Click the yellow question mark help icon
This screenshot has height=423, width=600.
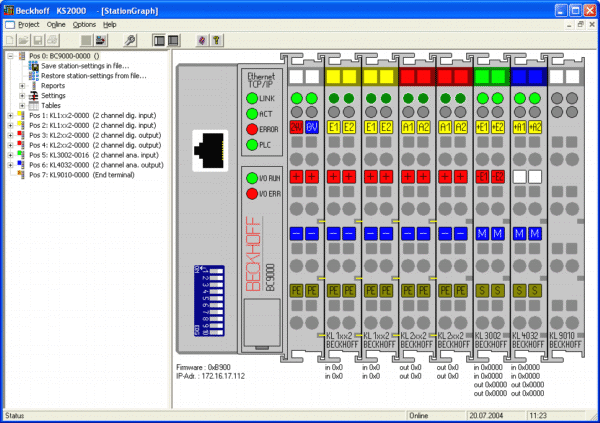[217, 40]
